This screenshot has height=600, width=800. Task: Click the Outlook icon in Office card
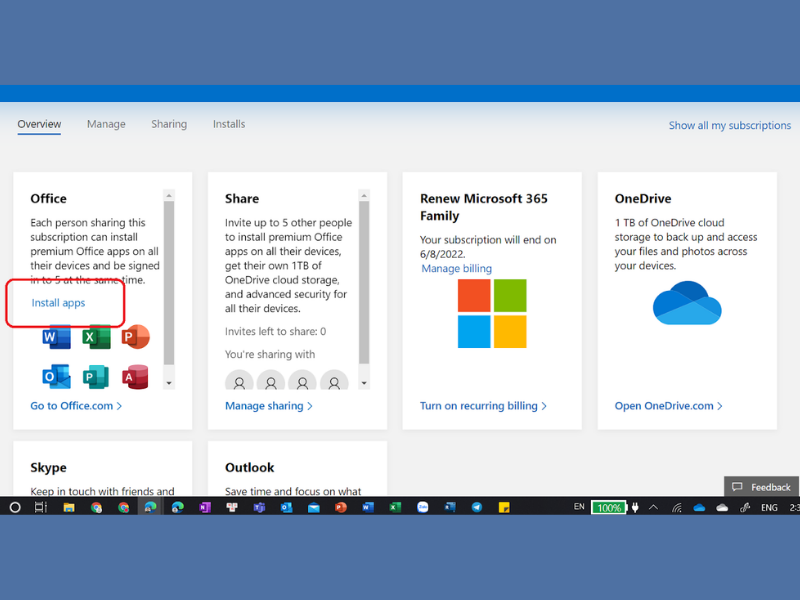(57, 377)
